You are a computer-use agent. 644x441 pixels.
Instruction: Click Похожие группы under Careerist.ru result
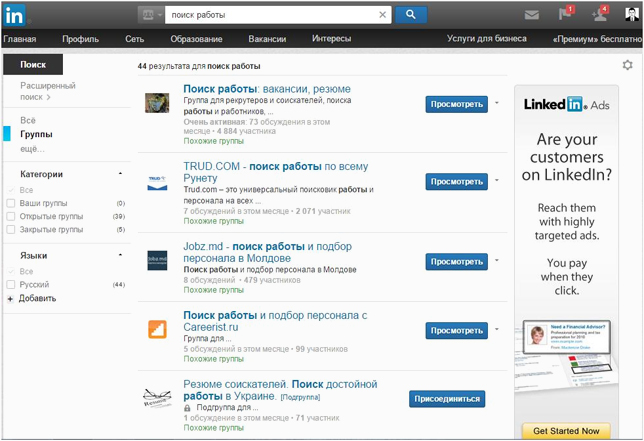click(214, 359)
